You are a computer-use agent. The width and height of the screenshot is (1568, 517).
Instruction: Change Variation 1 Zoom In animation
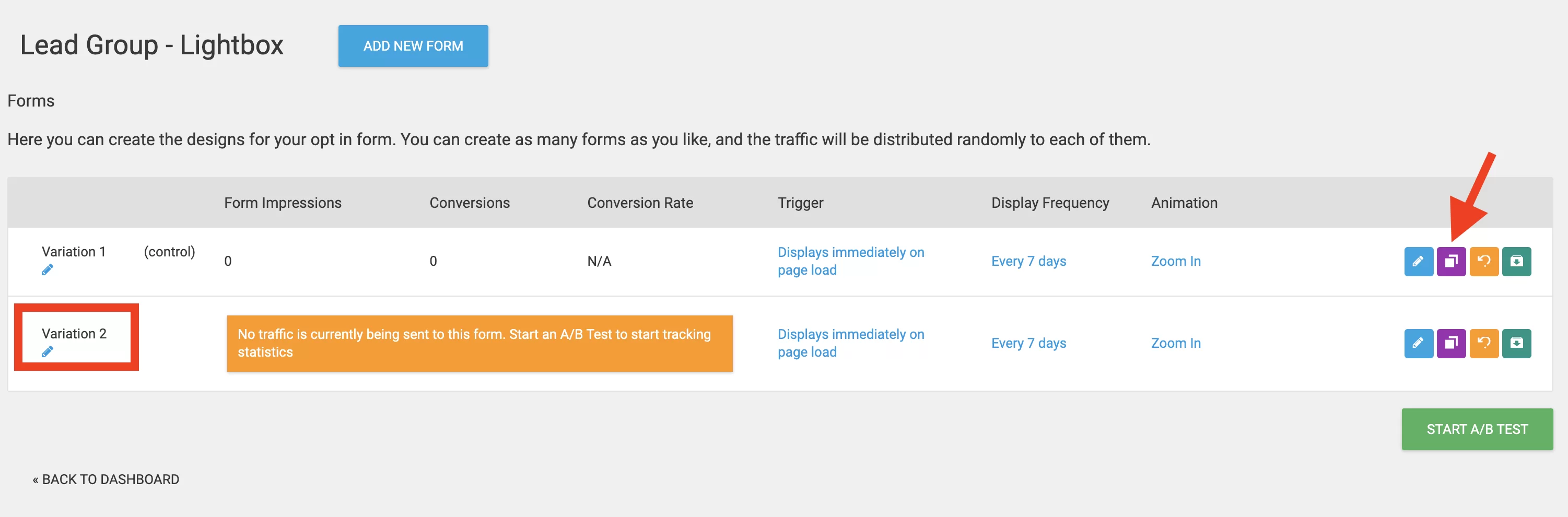point(1175,261)
